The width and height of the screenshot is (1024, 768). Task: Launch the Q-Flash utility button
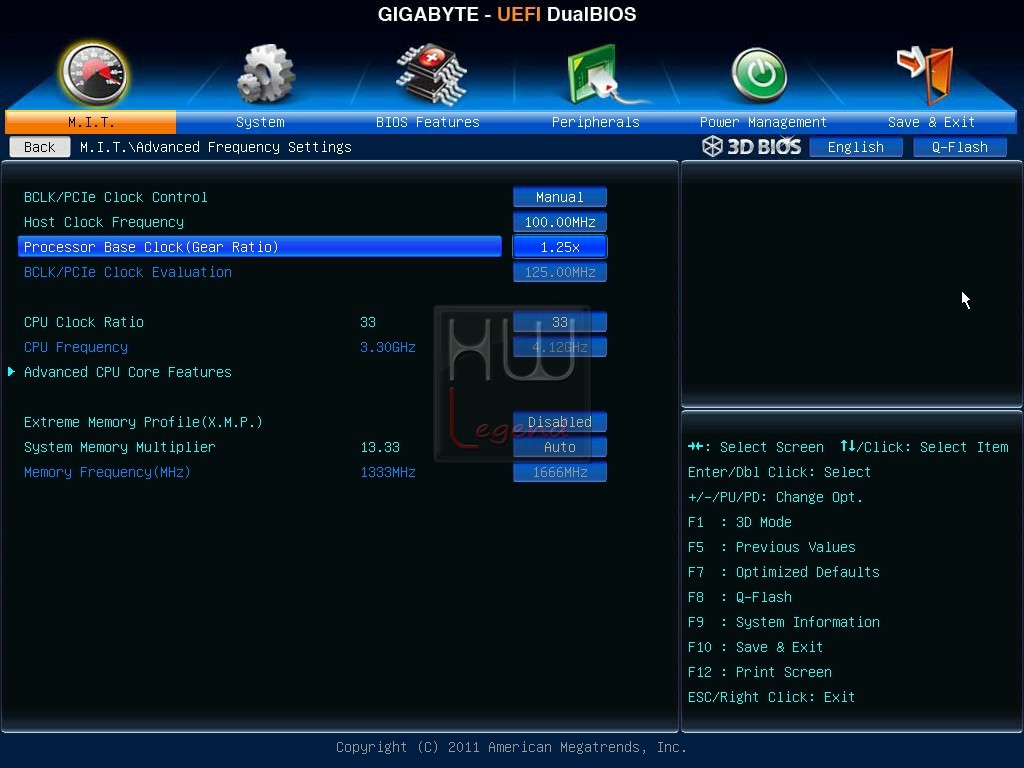pos(959,147)
